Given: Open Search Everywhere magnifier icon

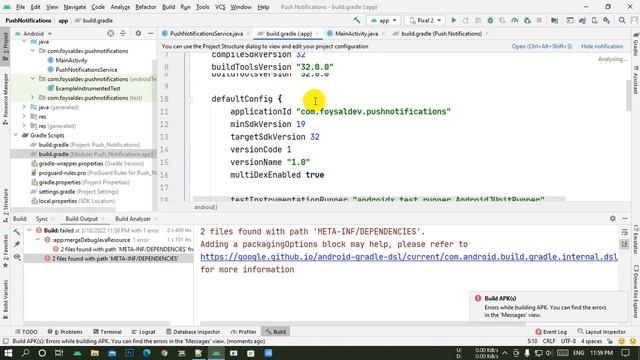Looking at the screenshot, I should (622, 20).
